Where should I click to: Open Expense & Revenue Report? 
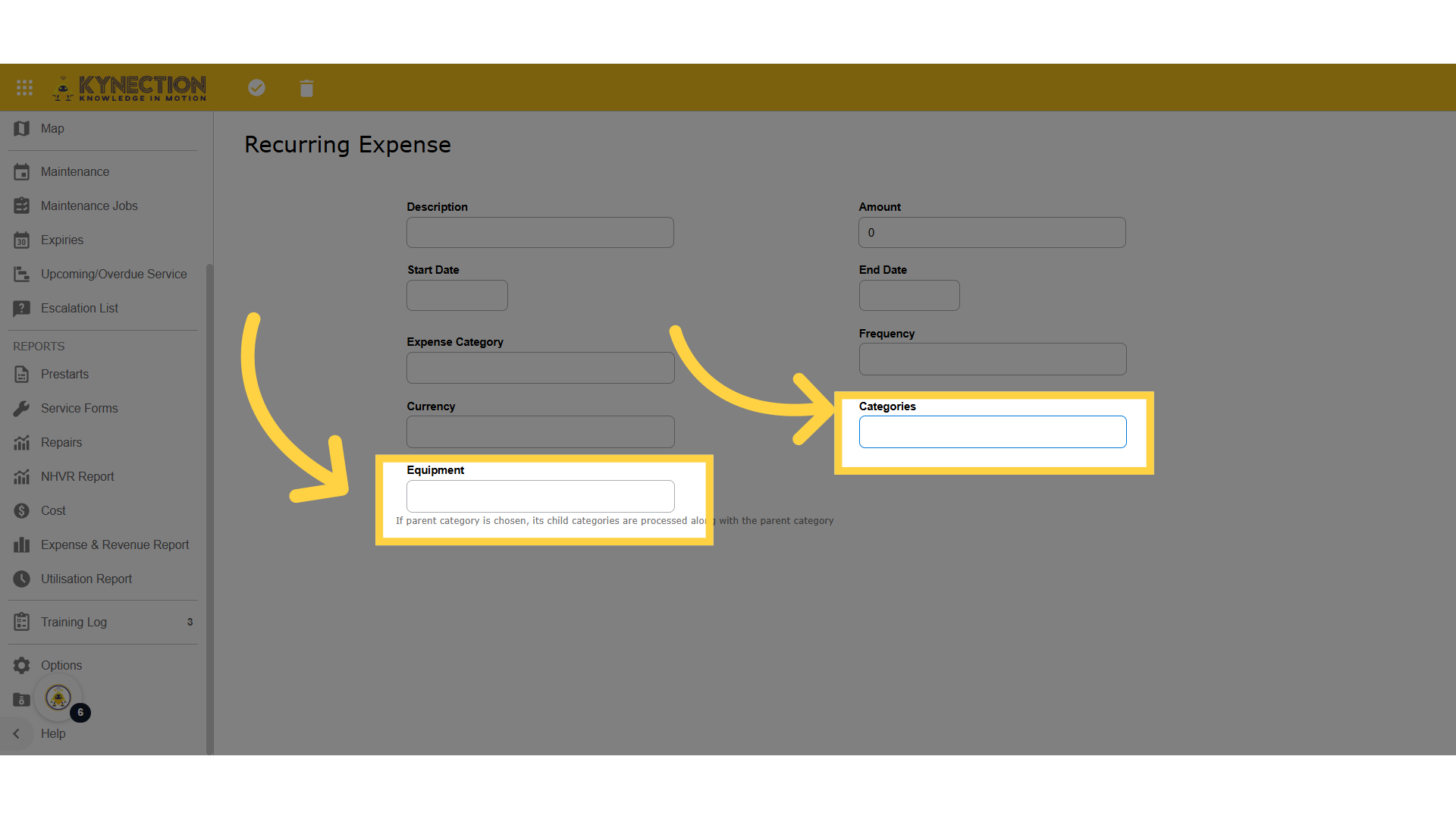click(x=115, y=545)
